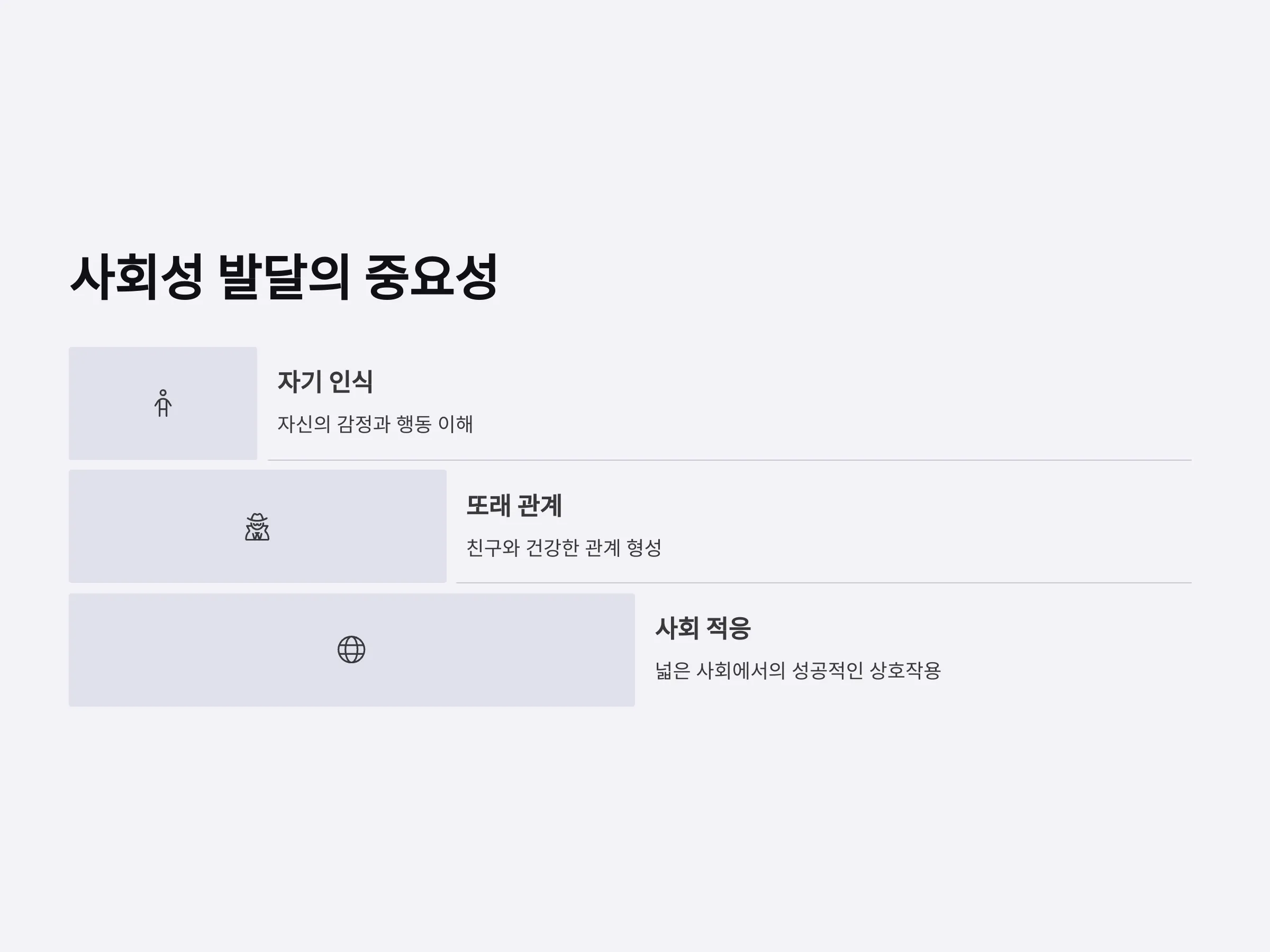The image size is (1270, 952).
Task: Click the word '발달의' in the title
Action: (x=284, y=277)
